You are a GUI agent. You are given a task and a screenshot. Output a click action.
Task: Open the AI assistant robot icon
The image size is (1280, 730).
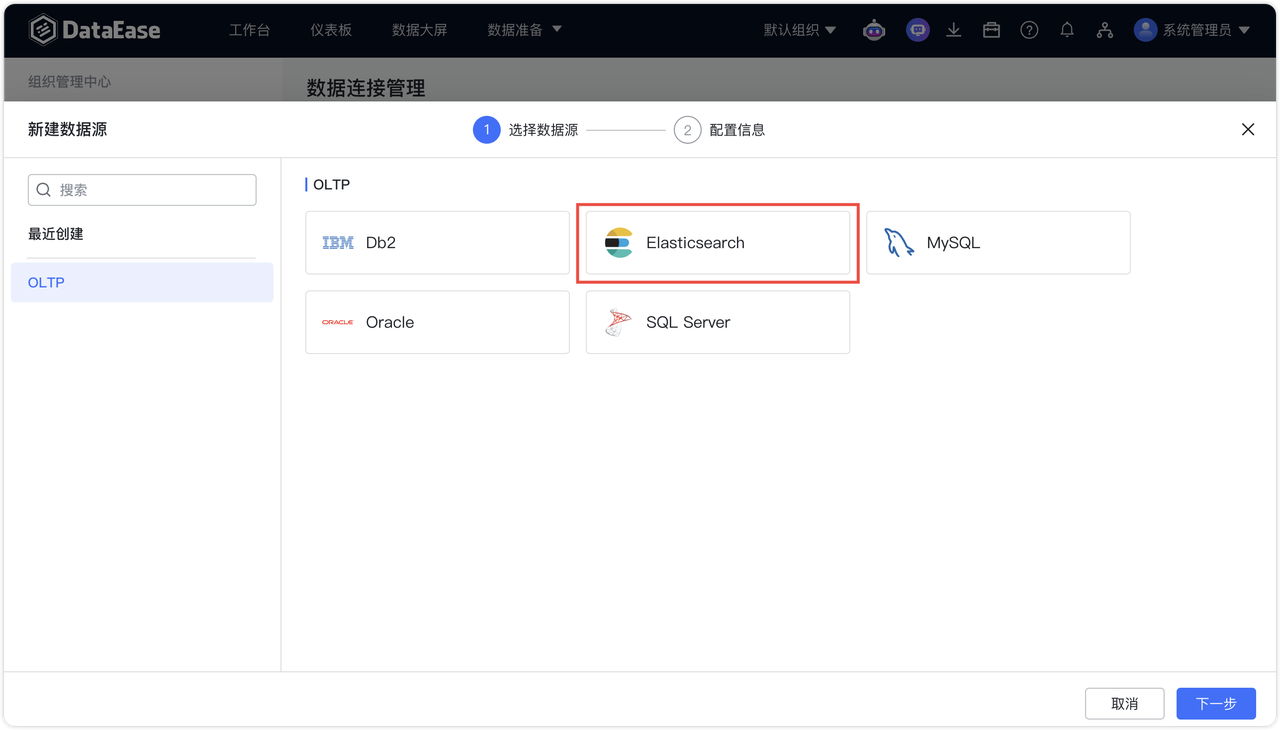(x=874, y=29)
